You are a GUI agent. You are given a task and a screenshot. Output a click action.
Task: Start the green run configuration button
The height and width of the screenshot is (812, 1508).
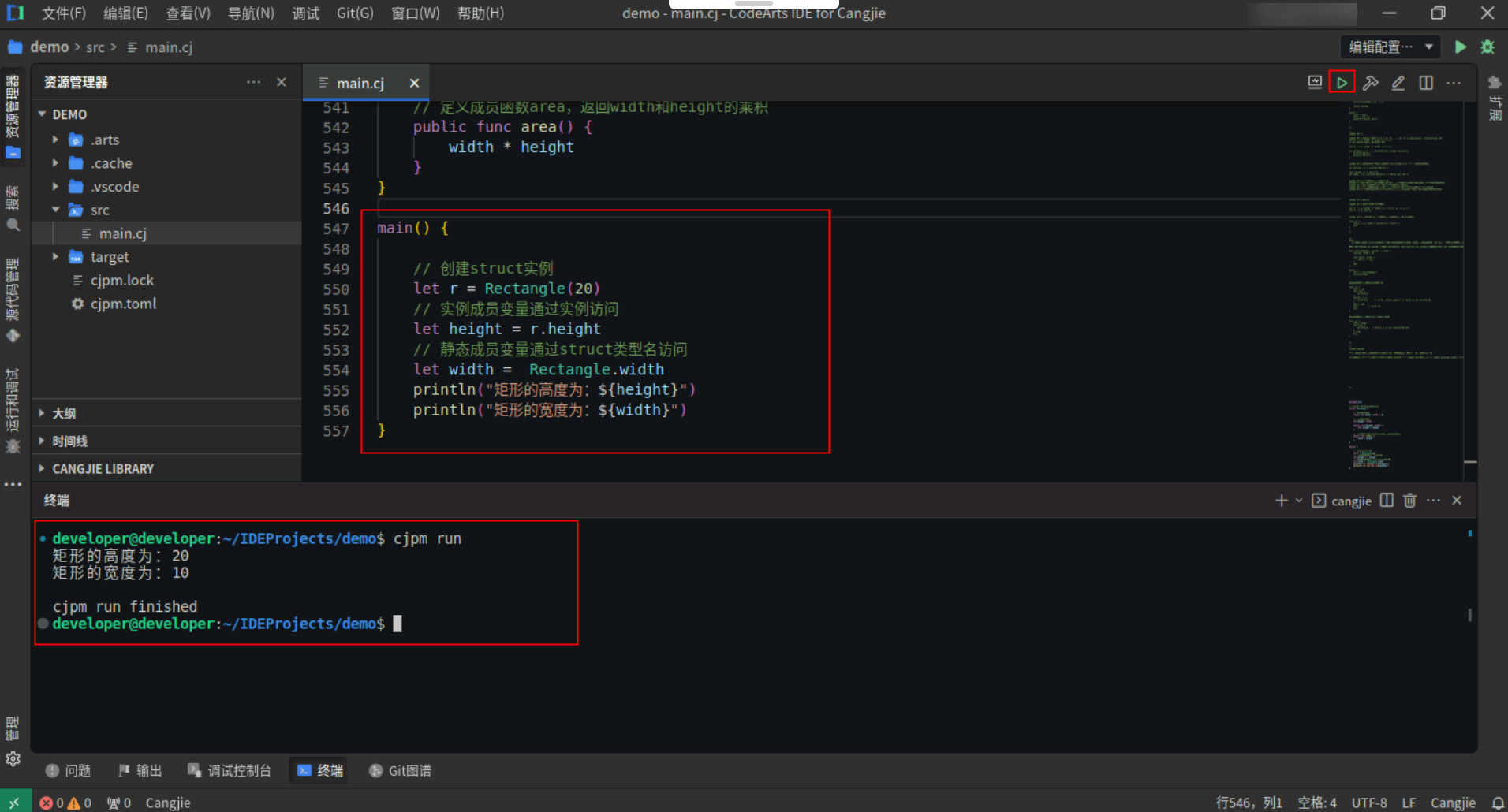point(1460,47)
